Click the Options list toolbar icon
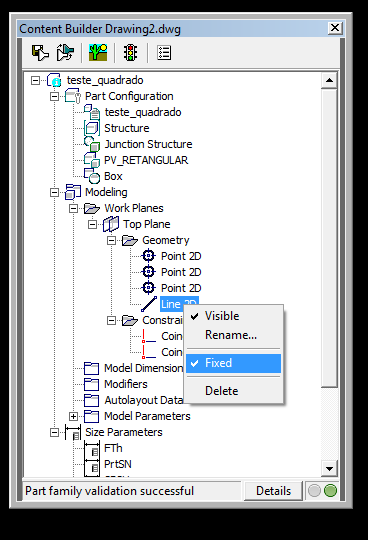 click(164, 53)
